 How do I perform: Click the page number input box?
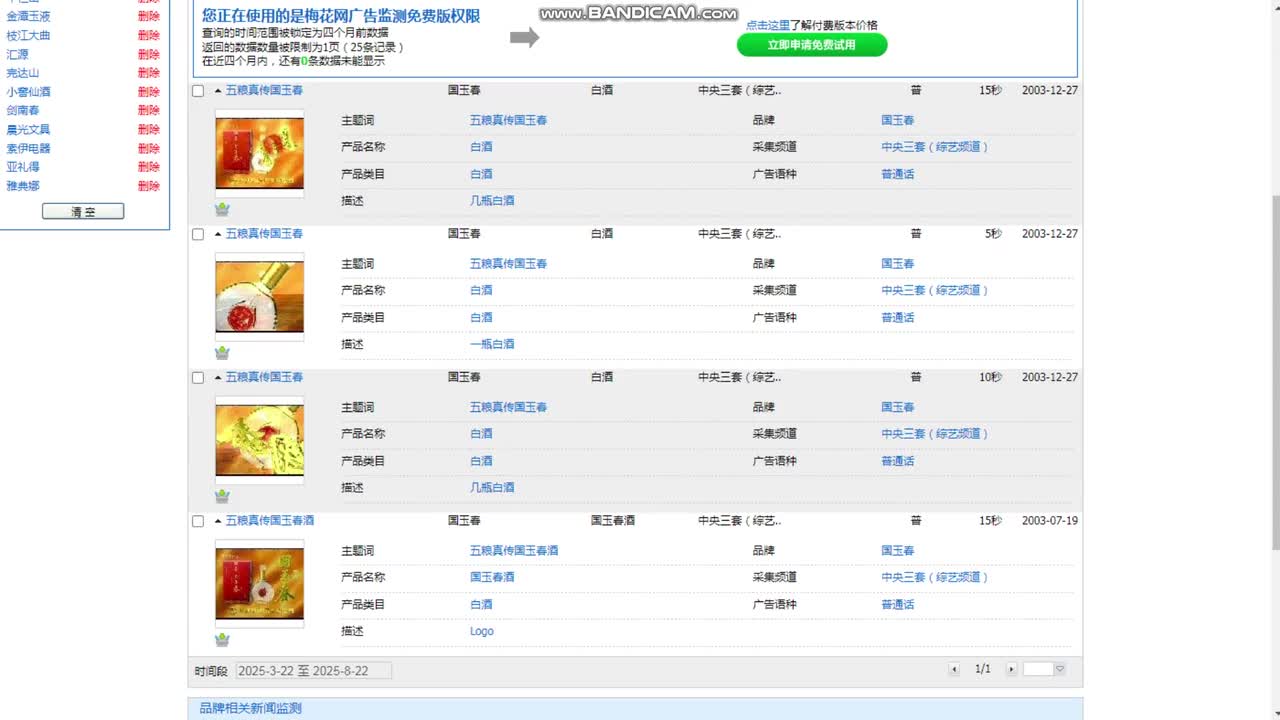1038,669
